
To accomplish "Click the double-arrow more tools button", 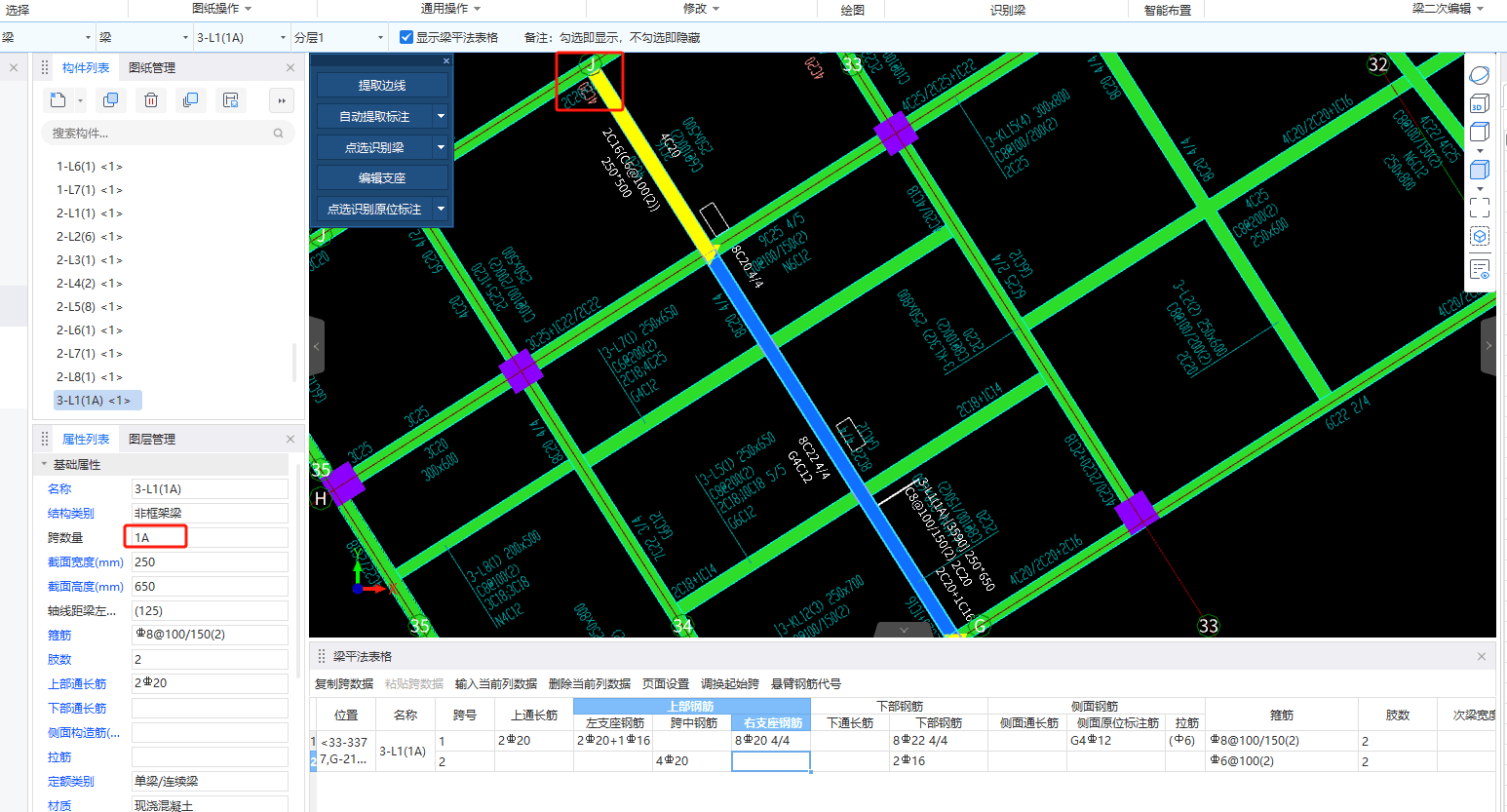I will tap(281, 100).
